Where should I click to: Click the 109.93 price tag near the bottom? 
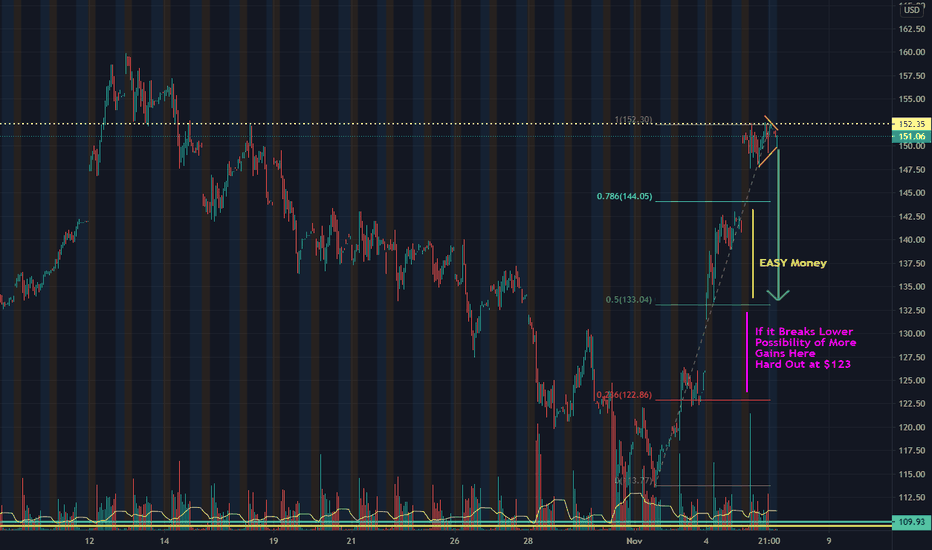tap(911, 522)
